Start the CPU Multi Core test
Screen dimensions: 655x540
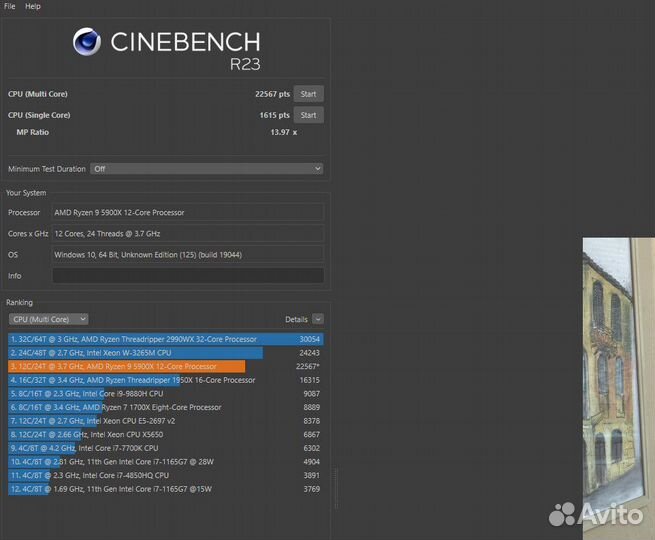pos(308,94)
